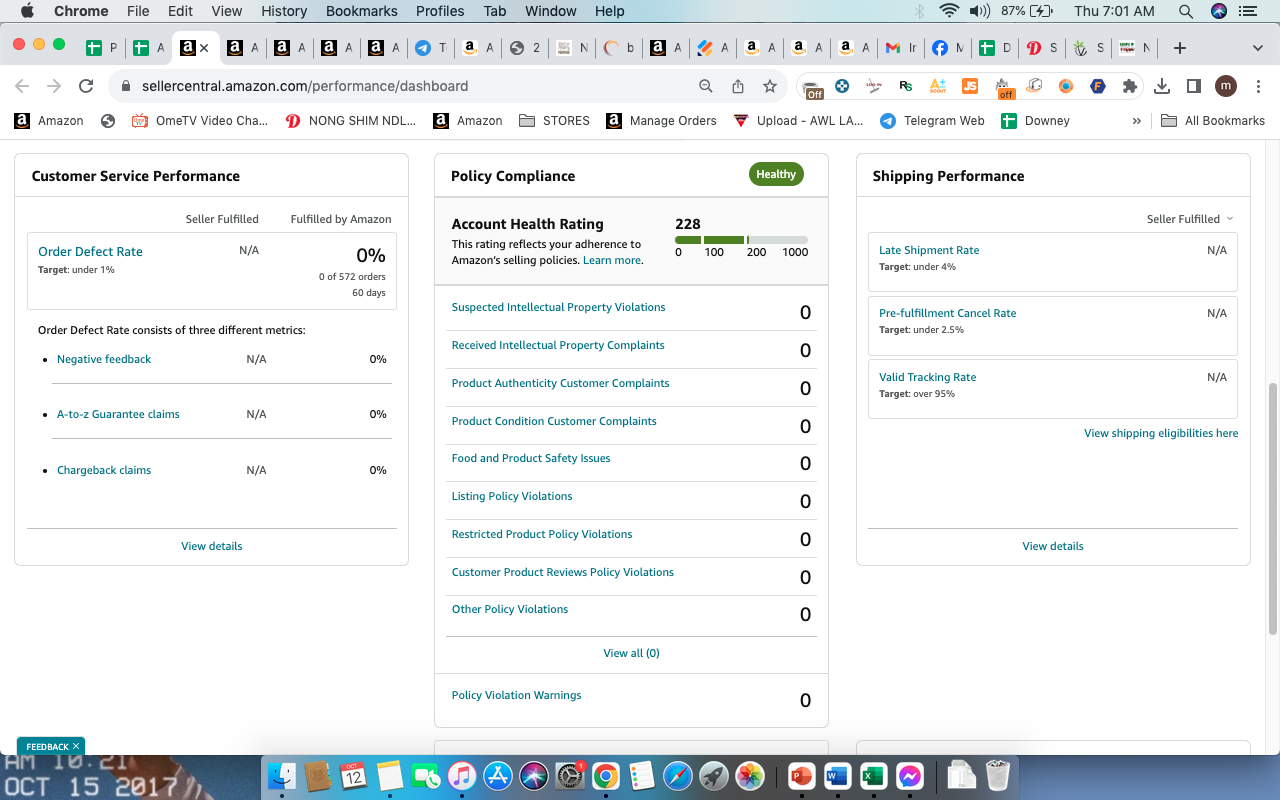The width and height of the screenshot is (1280, 800).
Task: Open System Preferences from the Dock
Action: [x=570, y=775]
